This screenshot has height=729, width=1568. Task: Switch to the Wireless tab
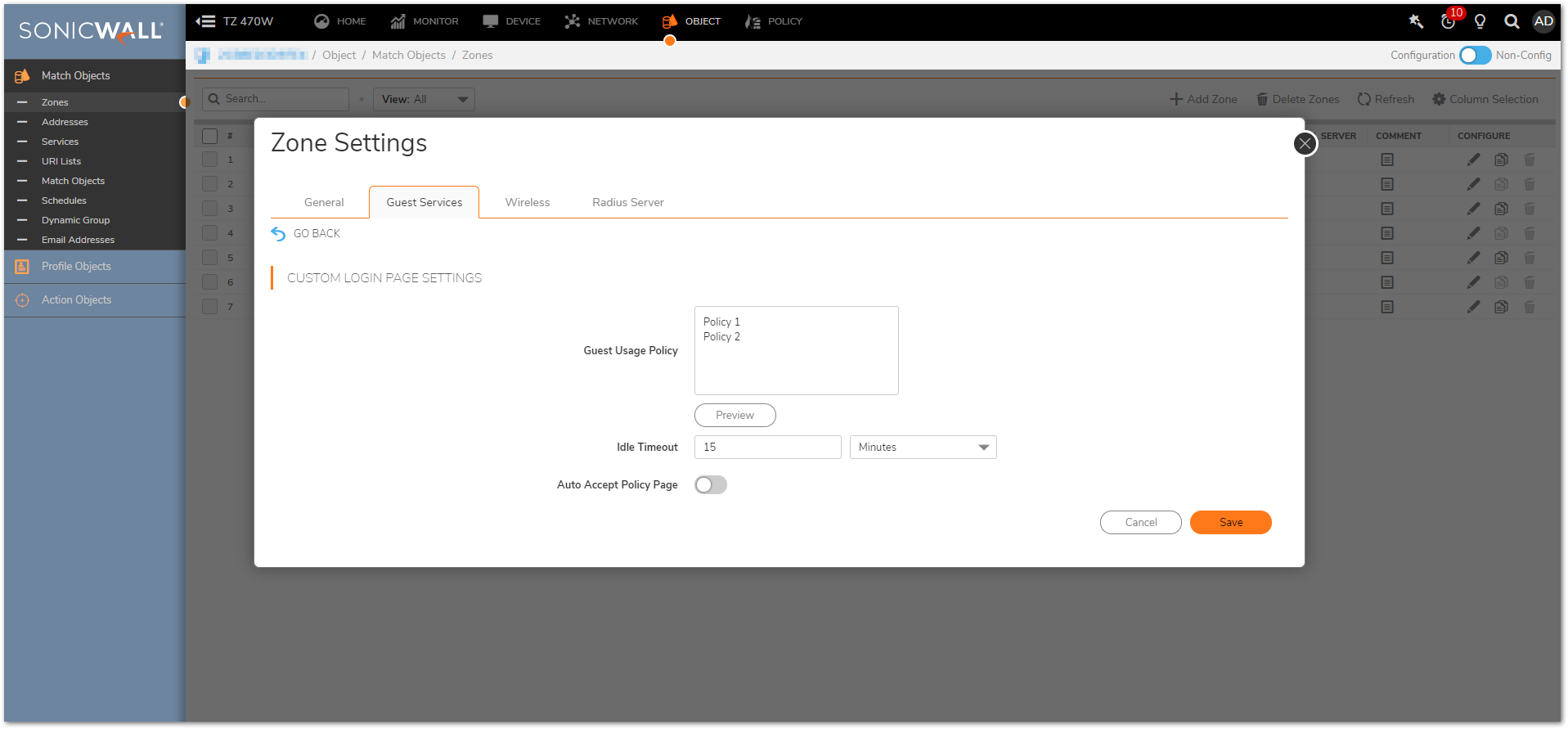click(528, 203)
